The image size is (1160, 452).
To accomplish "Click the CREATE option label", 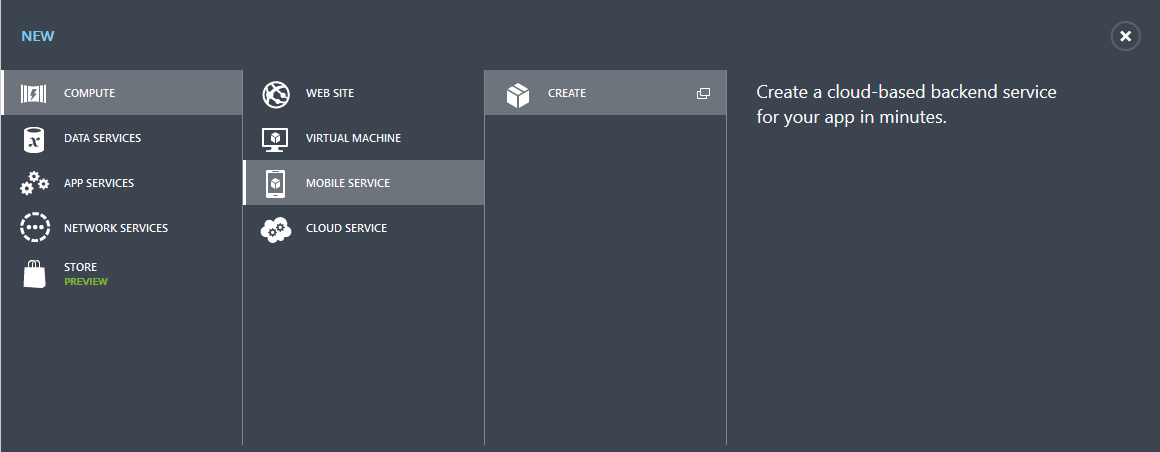I will [x=567, y=93].
